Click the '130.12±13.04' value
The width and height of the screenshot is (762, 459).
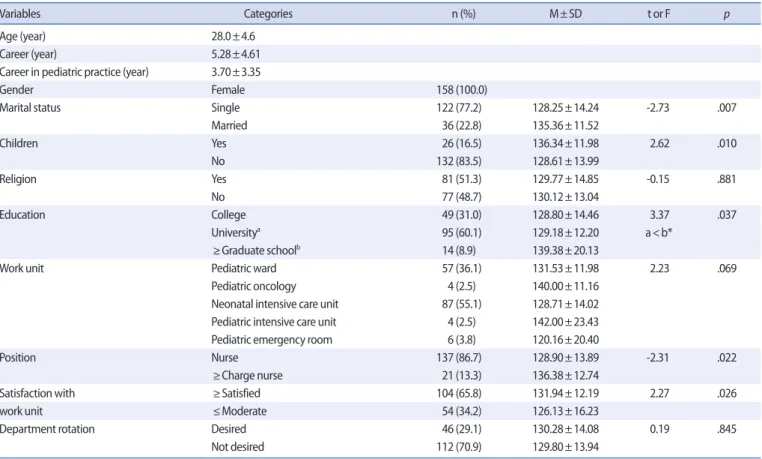click(566, 197)
